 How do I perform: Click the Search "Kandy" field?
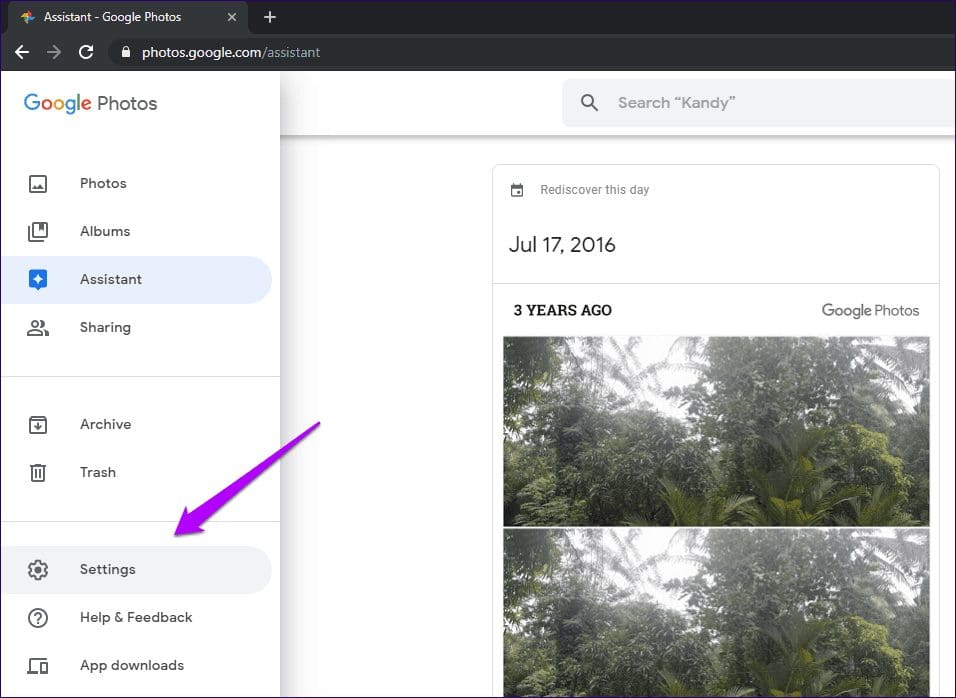click(x=758, y=102)
